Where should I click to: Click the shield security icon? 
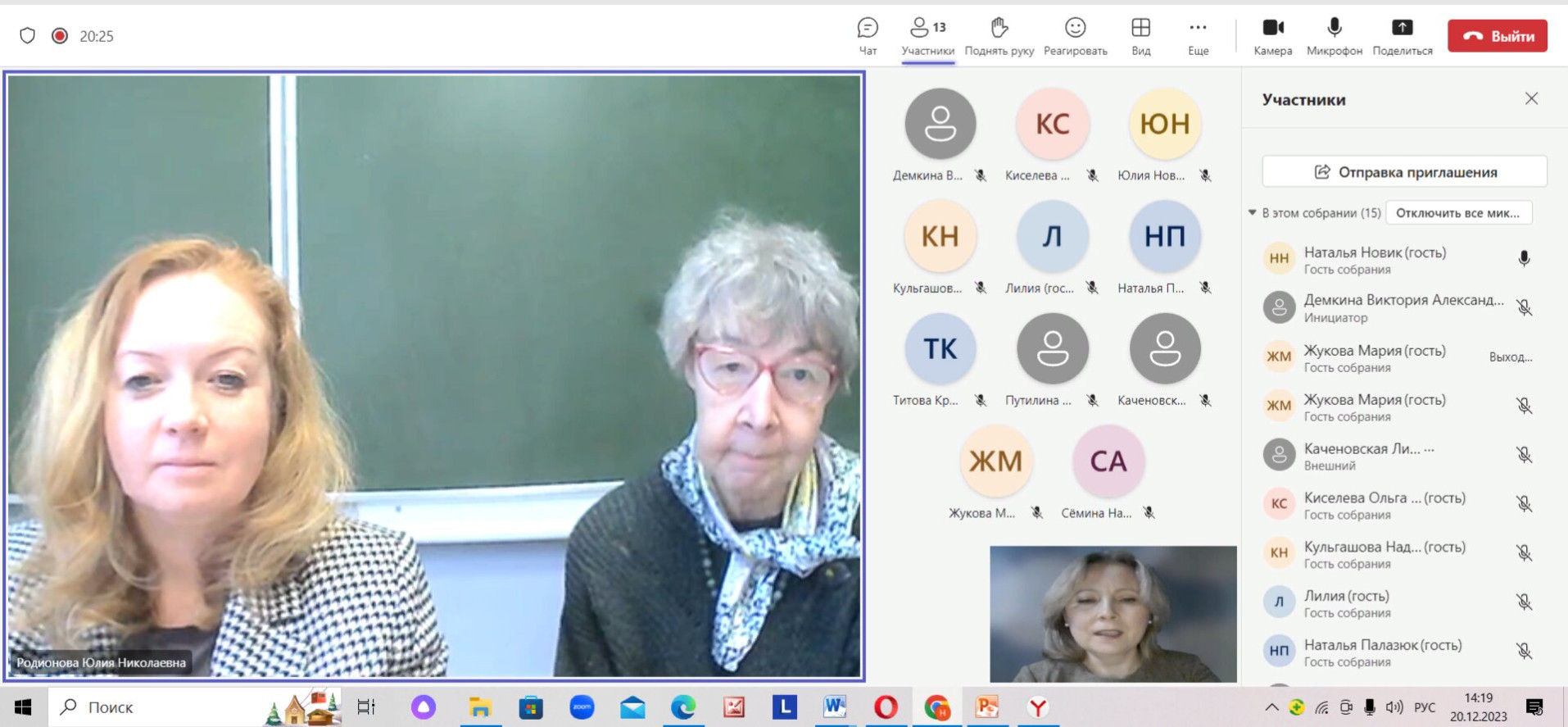point(27,36)
